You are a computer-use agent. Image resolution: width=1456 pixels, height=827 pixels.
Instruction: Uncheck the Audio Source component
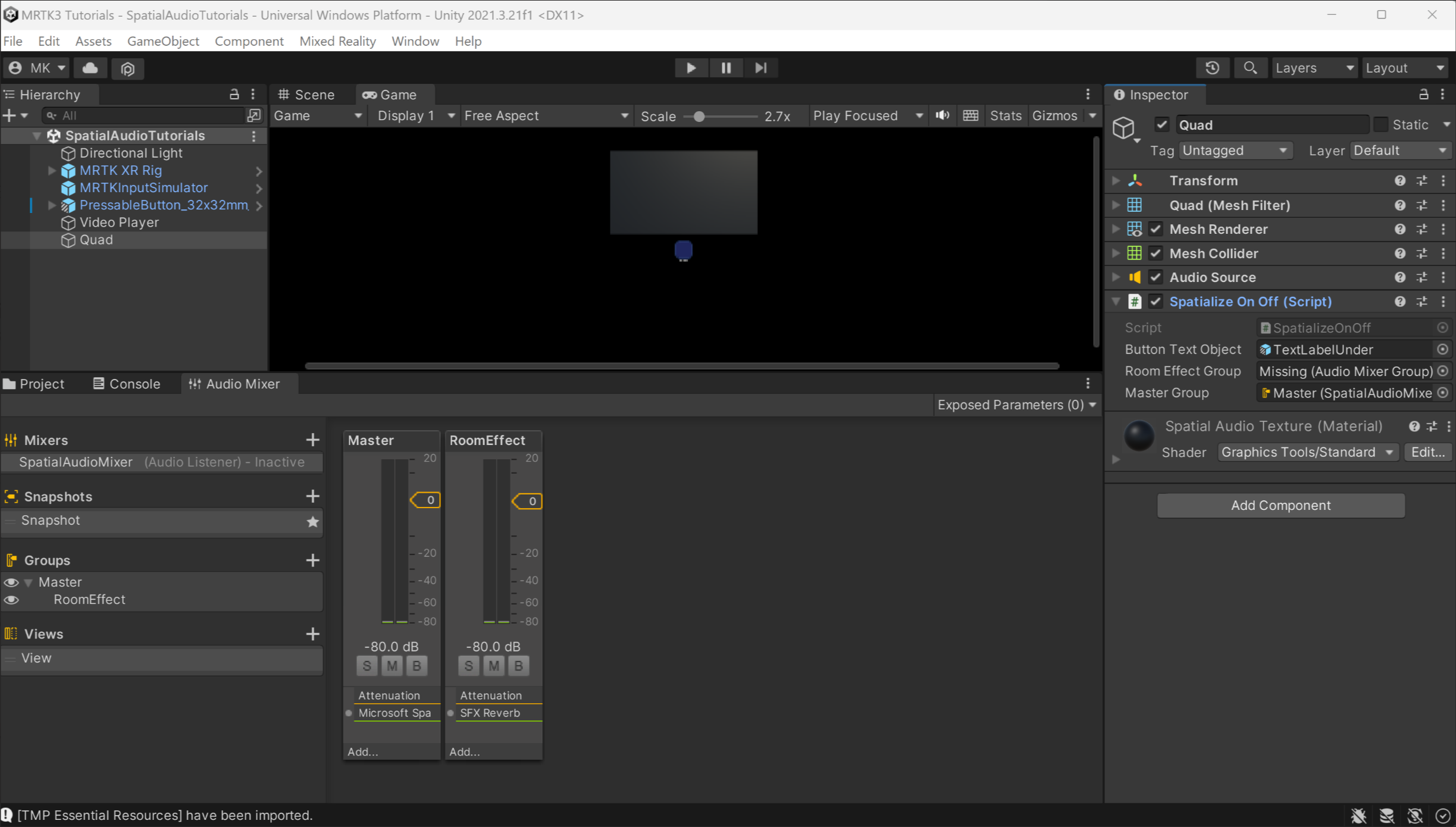(1156, 277)
